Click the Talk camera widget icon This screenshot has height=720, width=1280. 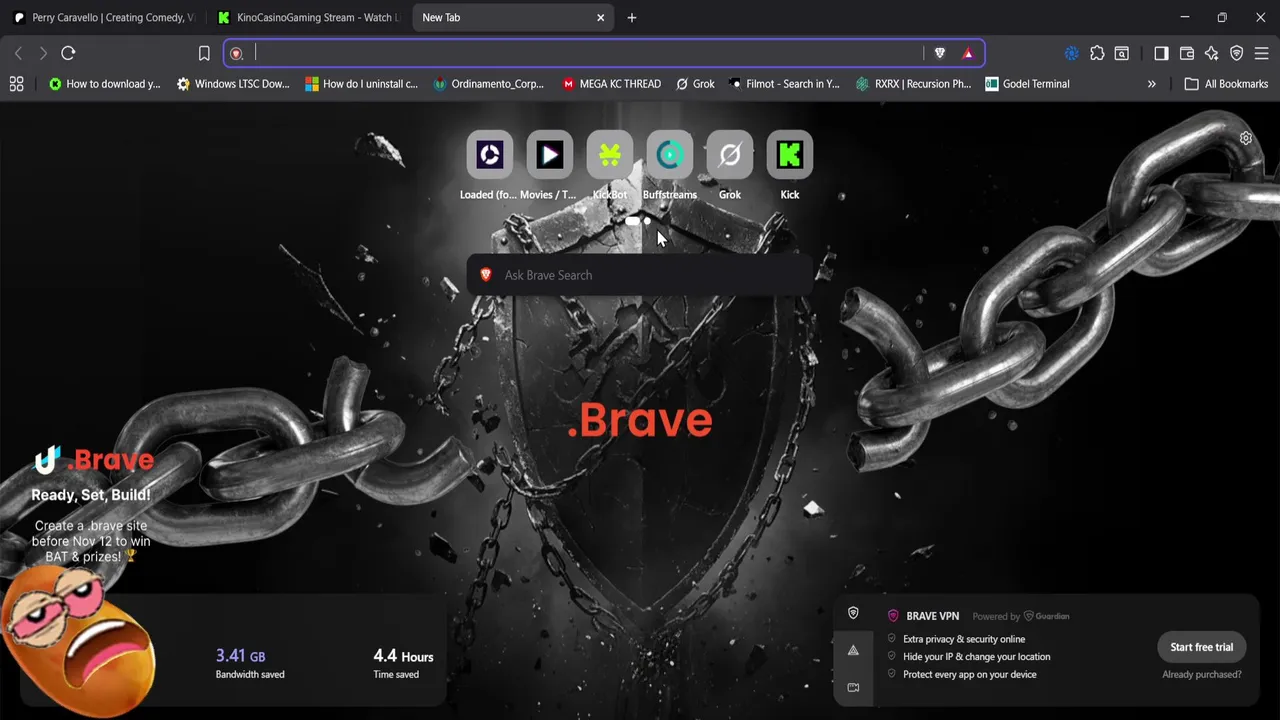coord(853,687)
